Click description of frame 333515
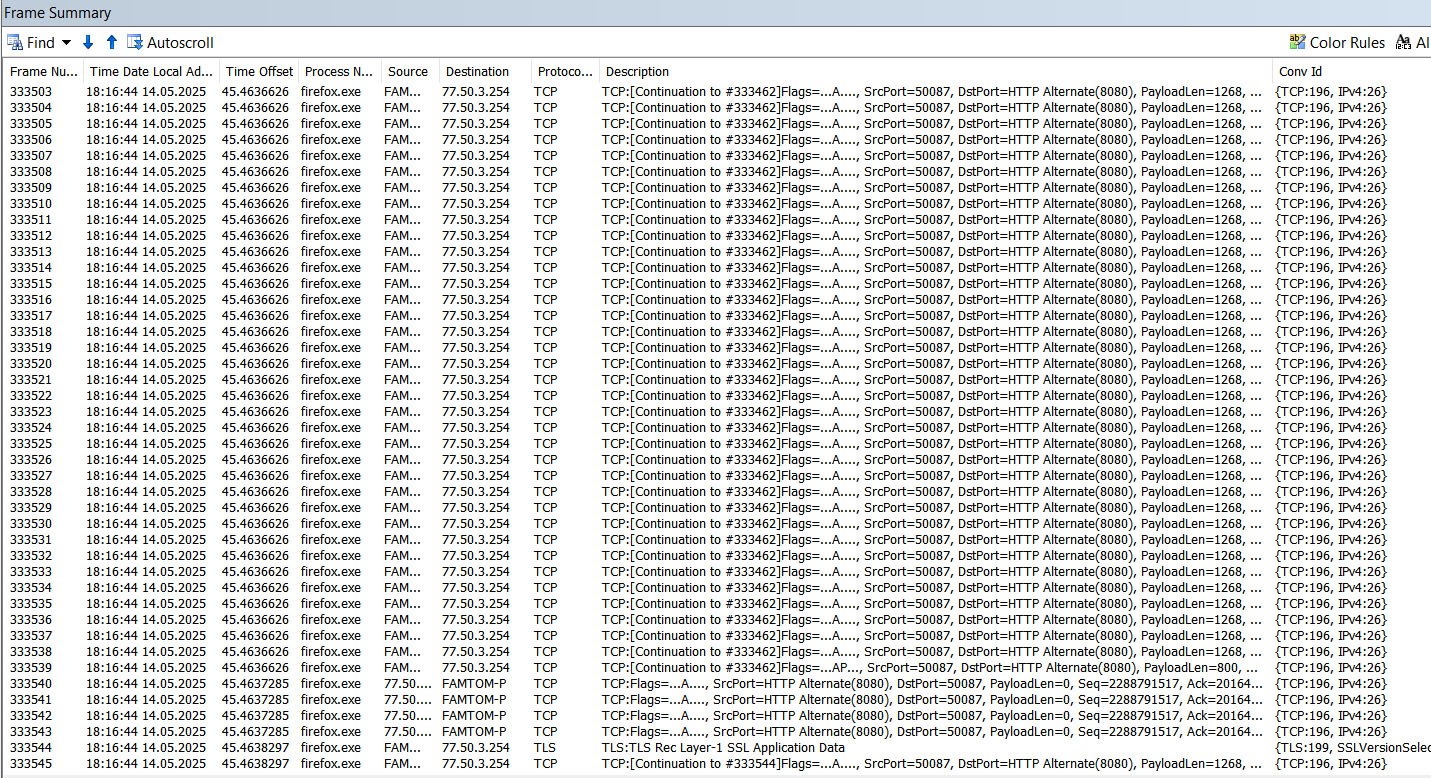The height and width of the screenshot is (778, 1431). [x=932, y=284]
